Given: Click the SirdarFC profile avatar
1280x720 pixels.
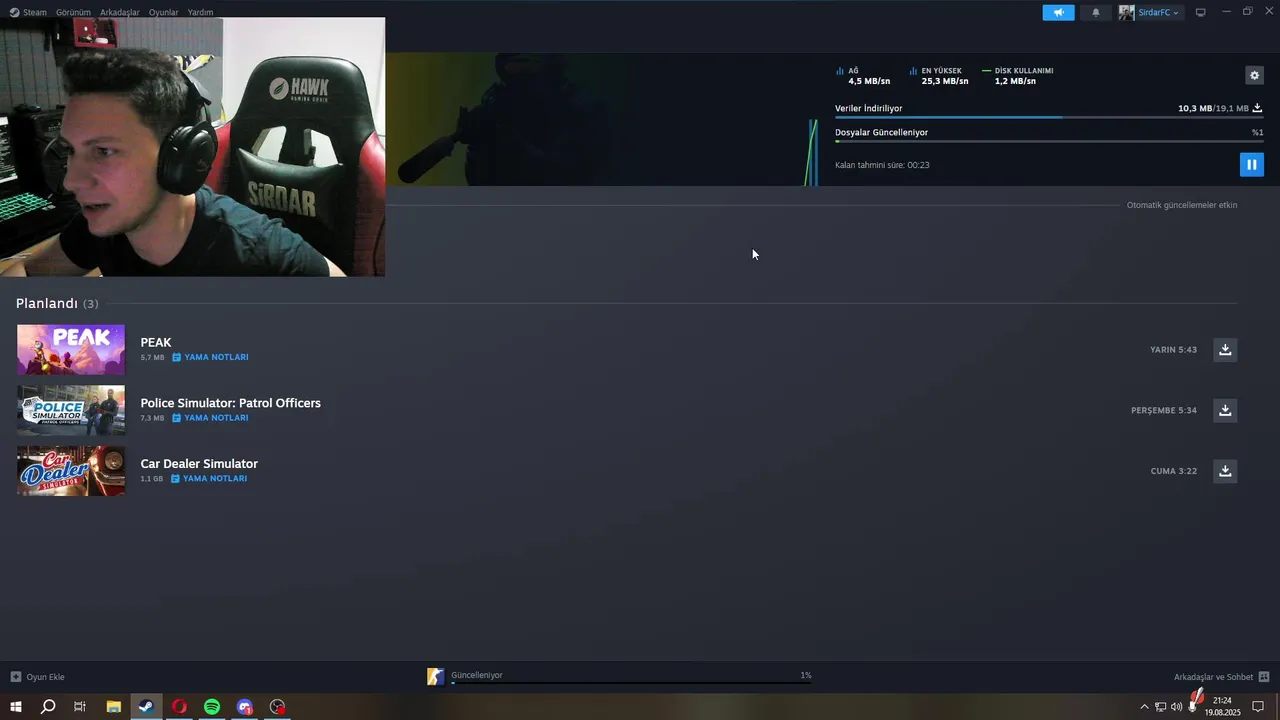Looking at the screenshot, I should [1126, 12].
